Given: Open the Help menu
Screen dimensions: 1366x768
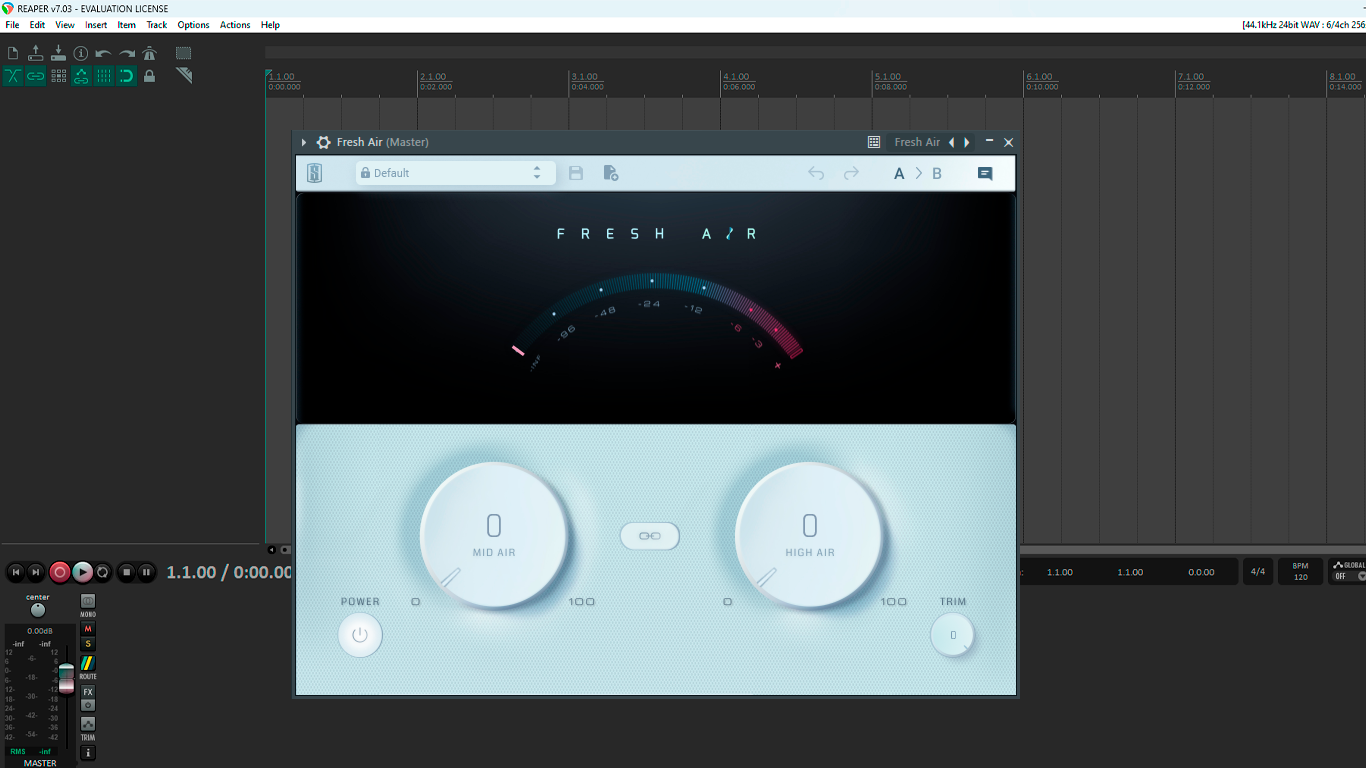Looking at the screenshot, I should point(270,25).
